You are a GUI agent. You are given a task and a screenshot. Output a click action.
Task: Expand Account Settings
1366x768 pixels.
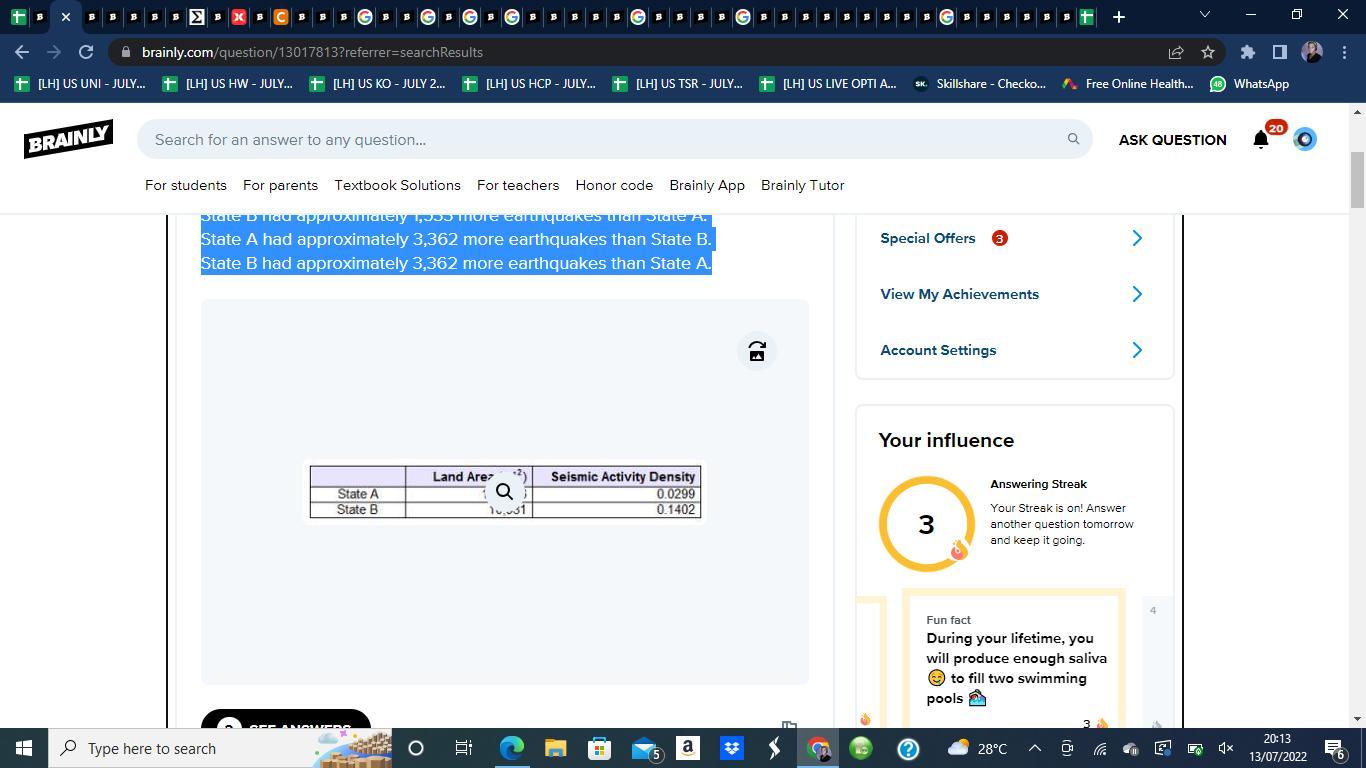[1136, 350]
